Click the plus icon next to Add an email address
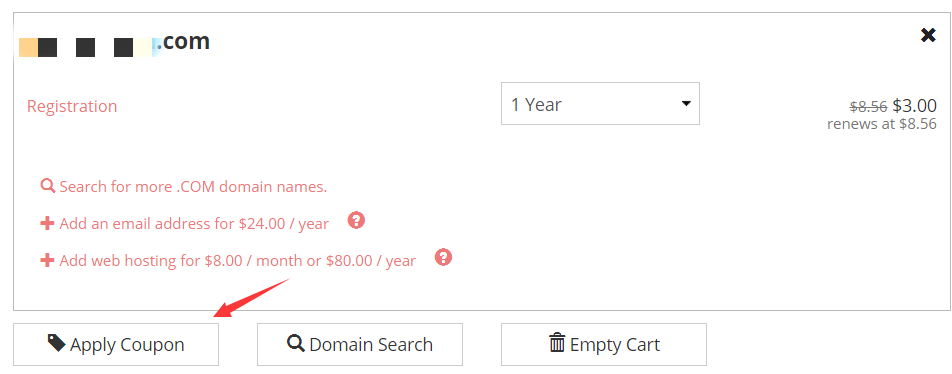The image size is (952, 374). [x=47, y=223]
